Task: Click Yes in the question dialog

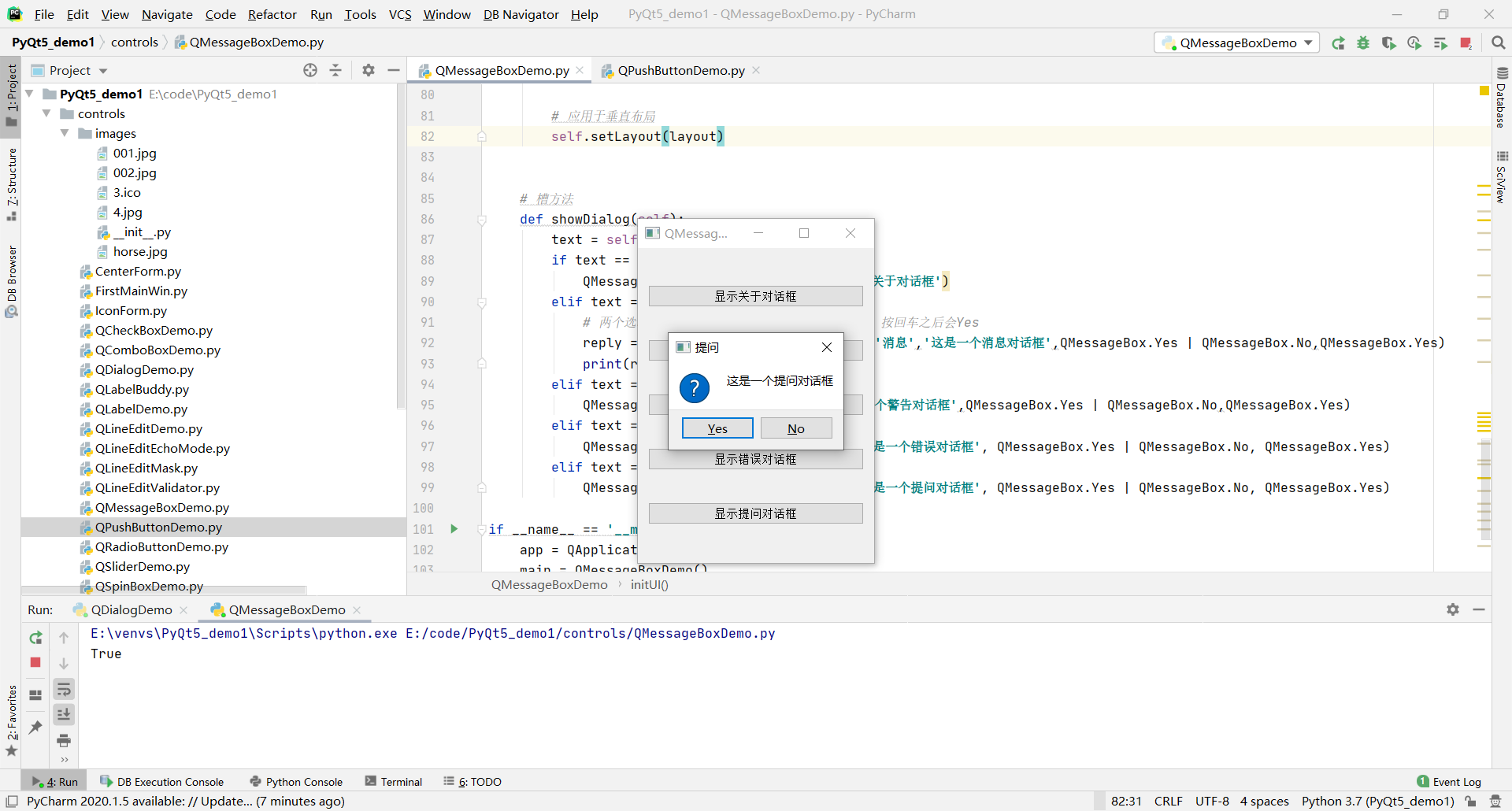Action: pyautogui.click(x=717, y=428)
